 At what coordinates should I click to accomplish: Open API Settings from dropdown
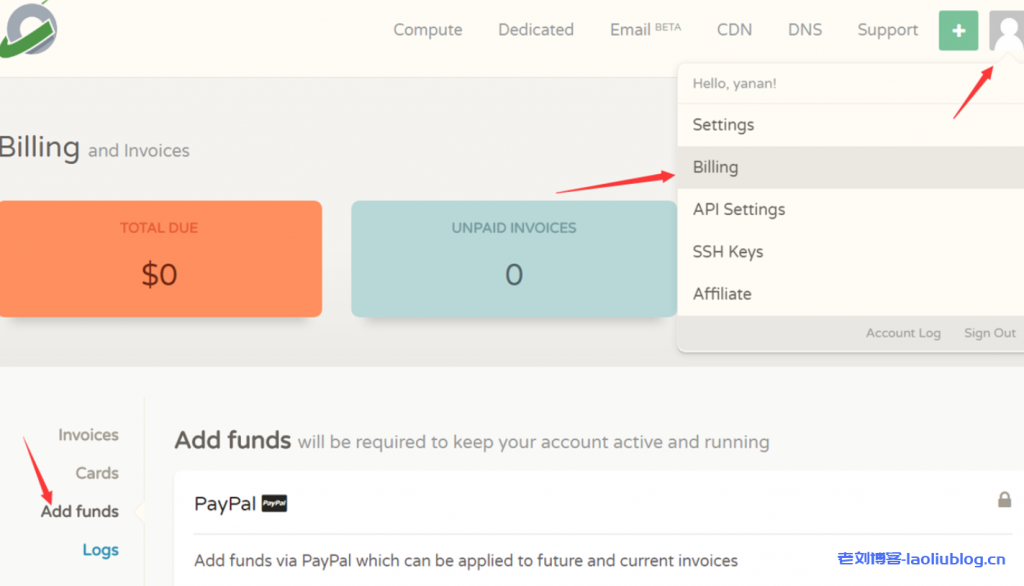coord(738,209)
